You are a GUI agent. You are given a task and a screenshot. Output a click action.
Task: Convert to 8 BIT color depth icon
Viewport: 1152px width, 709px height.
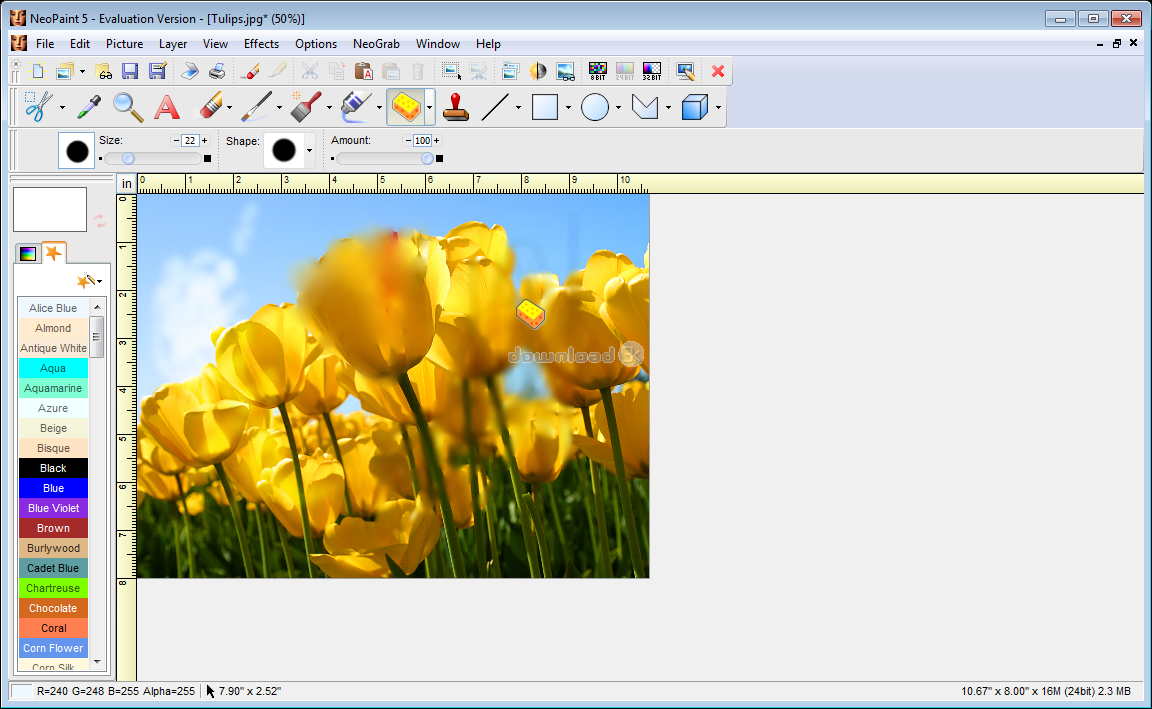[597, 71]
